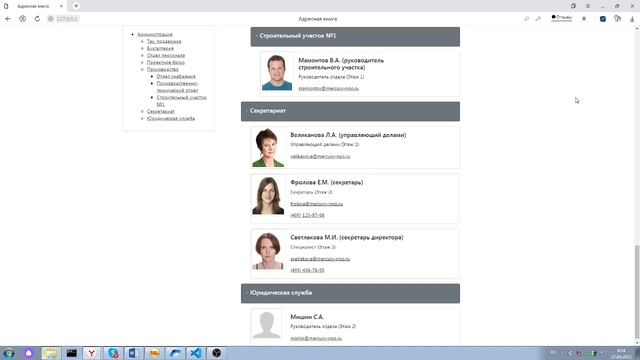Click the taskbar clock showing date
Image resolution: width=640 pixels, height=360 pixels.
(621, 353)
